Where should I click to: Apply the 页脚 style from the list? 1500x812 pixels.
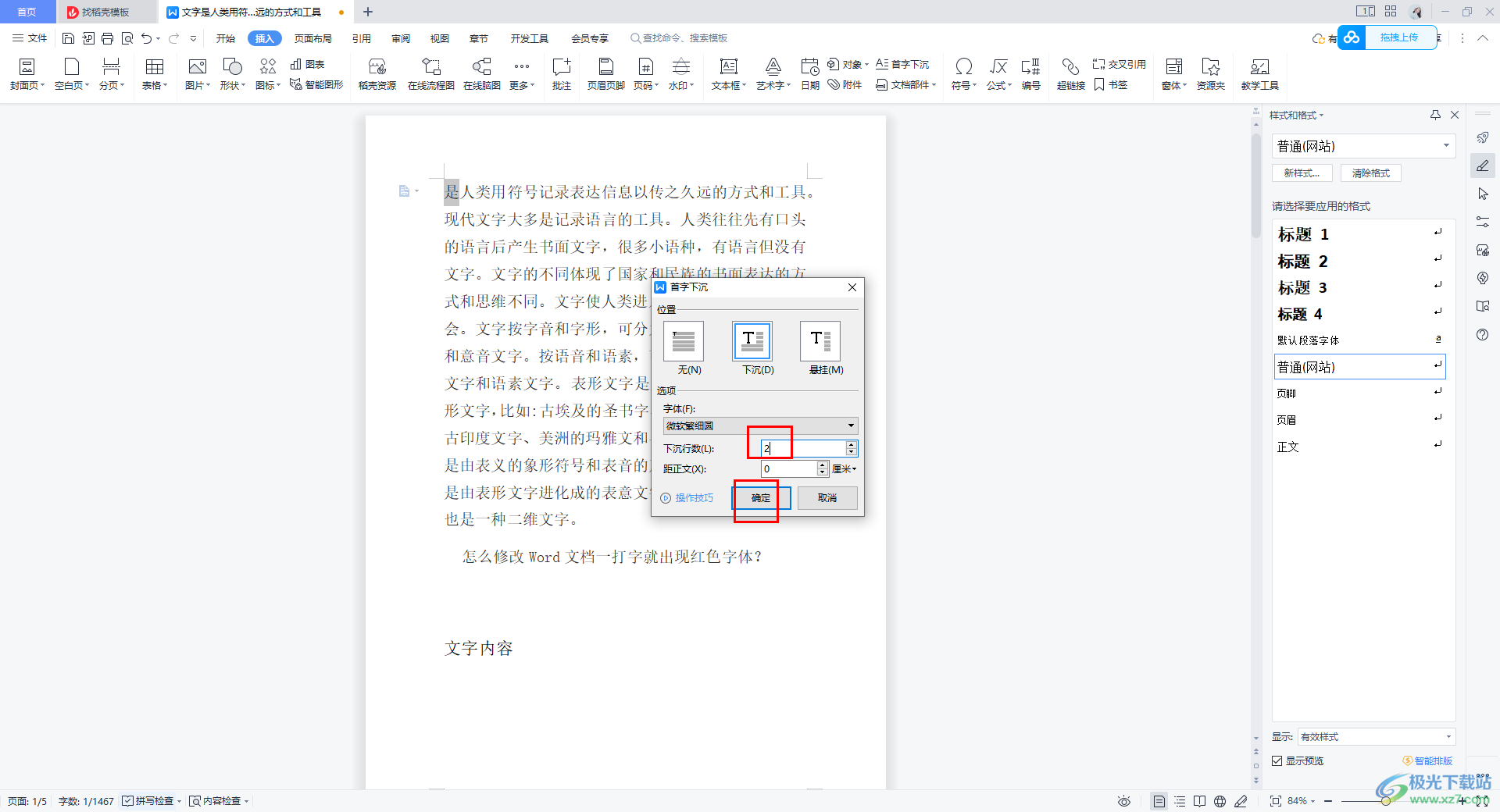pyautogui.click(x=1359, y=394)
